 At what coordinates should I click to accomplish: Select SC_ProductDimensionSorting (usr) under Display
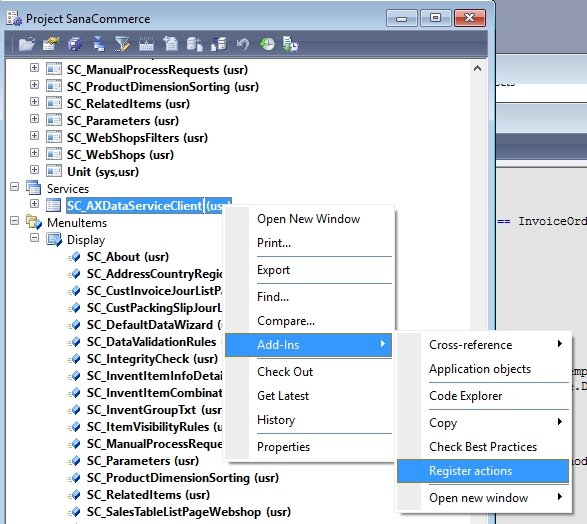183,478
